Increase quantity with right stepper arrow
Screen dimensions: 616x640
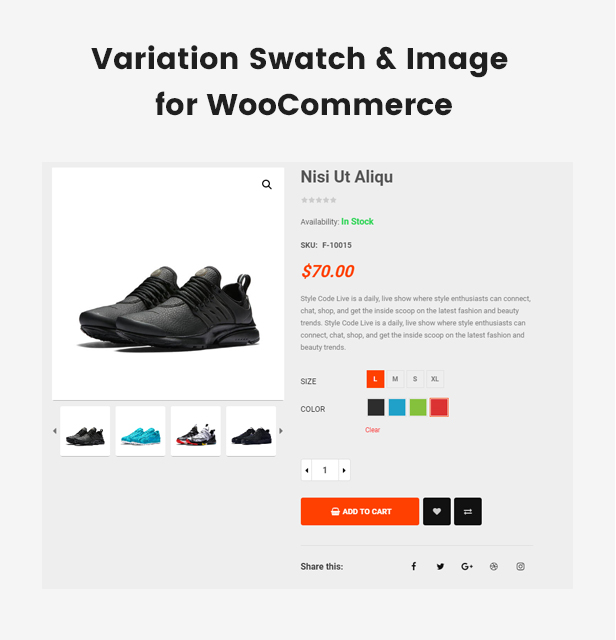pos(345,471)
